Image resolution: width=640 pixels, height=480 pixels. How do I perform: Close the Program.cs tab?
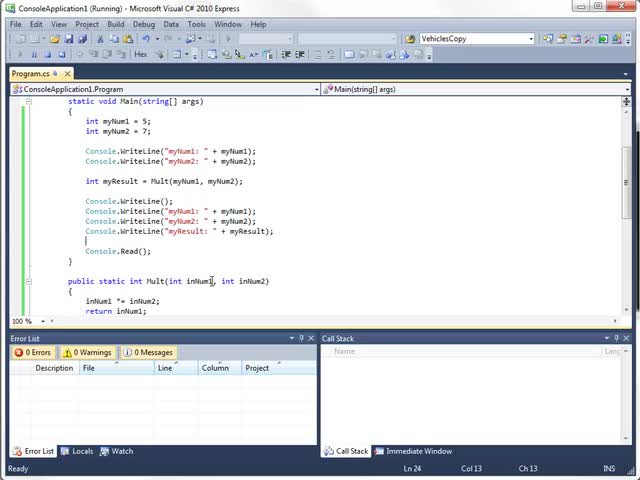(x=67, y=74)
